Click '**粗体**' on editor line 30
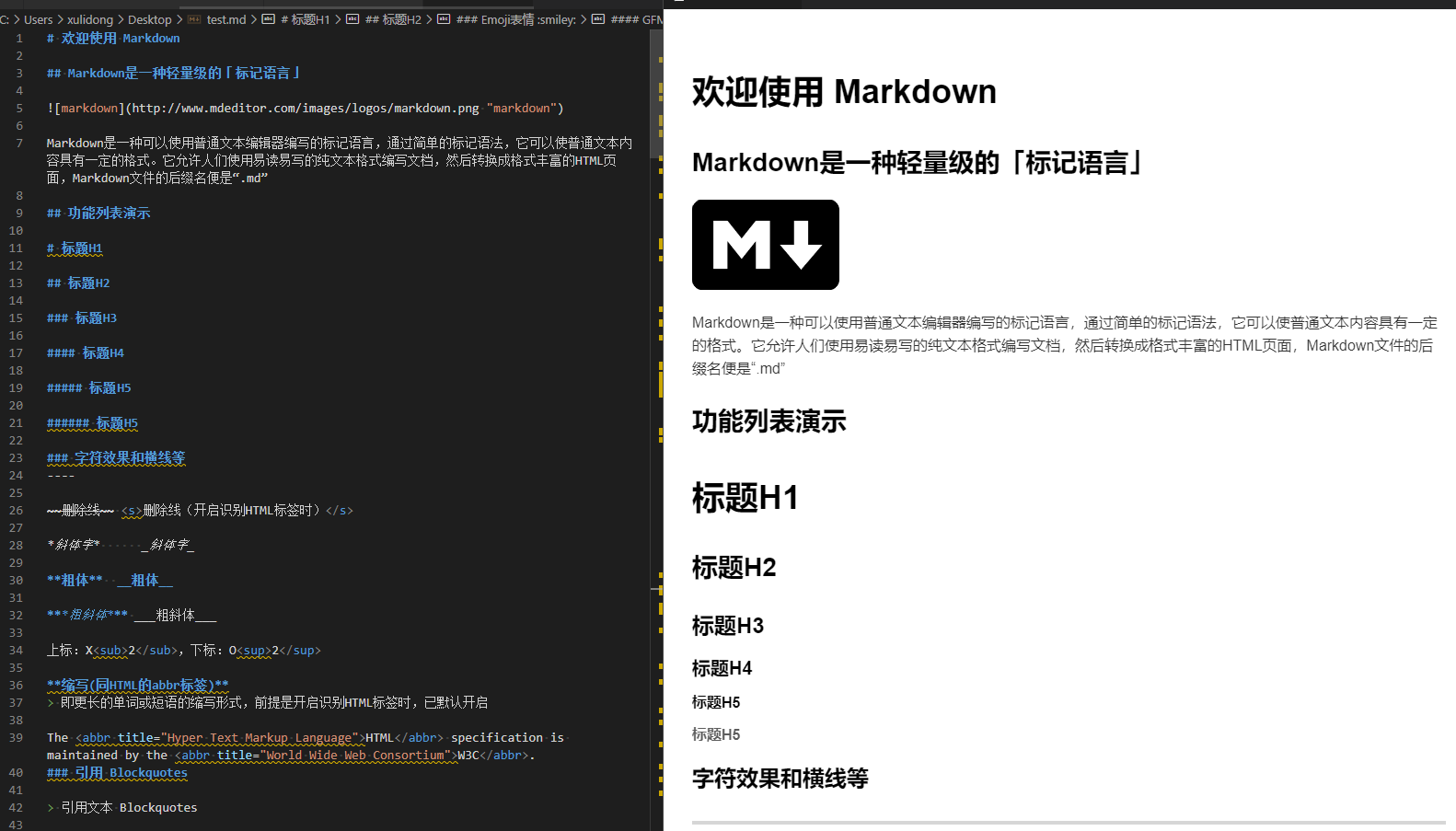This screenshot has height=831, width=1456. tap(75, 580)
